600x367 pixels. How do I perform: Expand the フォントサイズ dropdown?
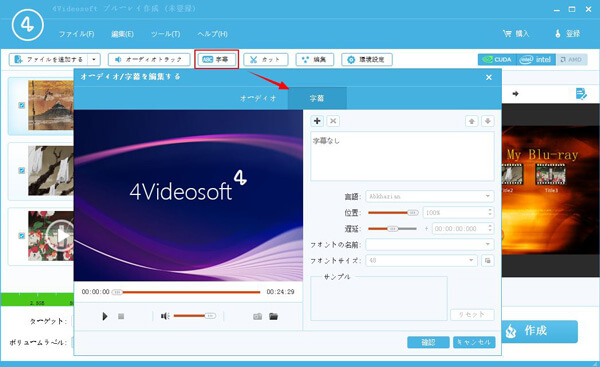tap(421, 260)
